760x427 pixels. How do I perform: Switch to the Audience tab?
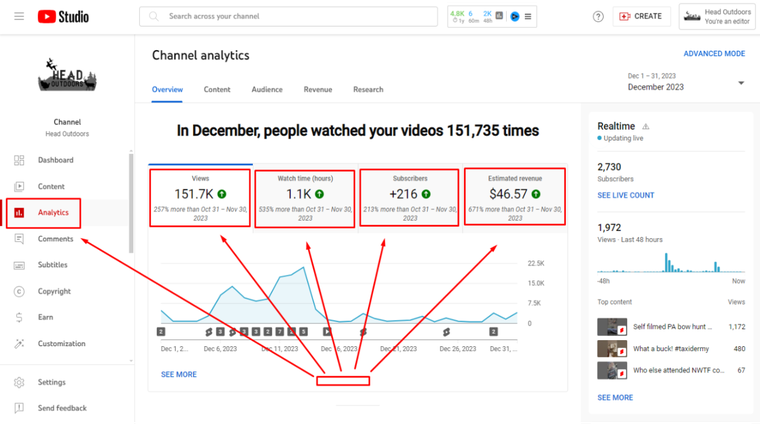point(267,89)
